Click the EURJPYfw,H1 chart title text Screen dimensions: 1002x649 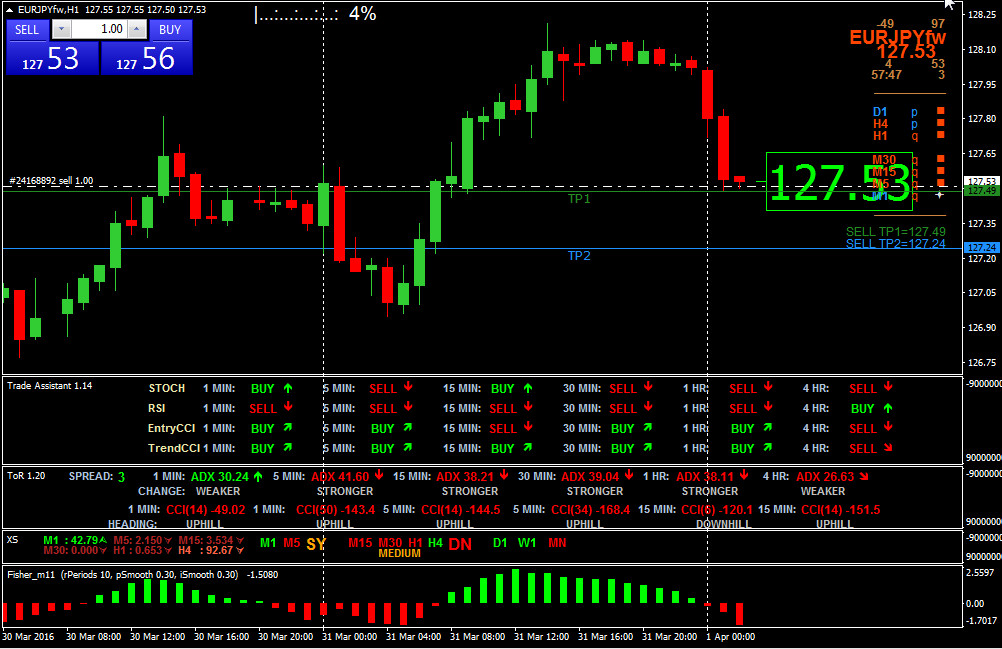coord(48,10)
